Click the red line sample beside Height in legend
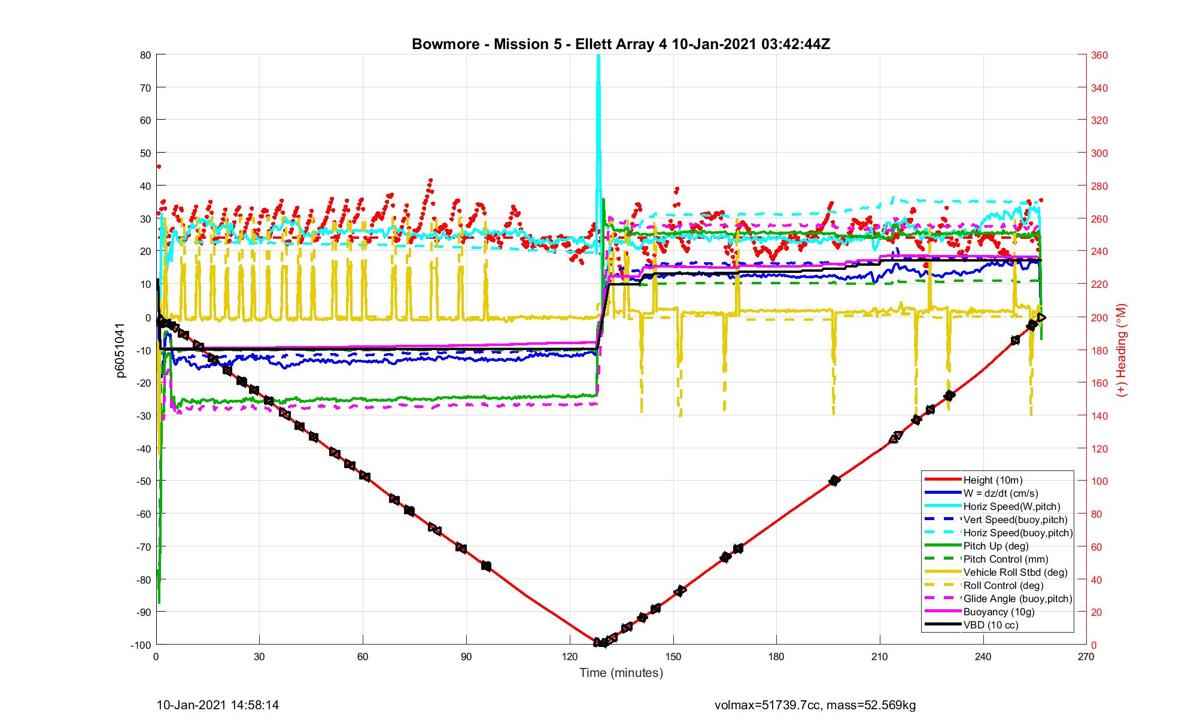The height and width of the screenshot is (725, 1200). coord(943,481)
